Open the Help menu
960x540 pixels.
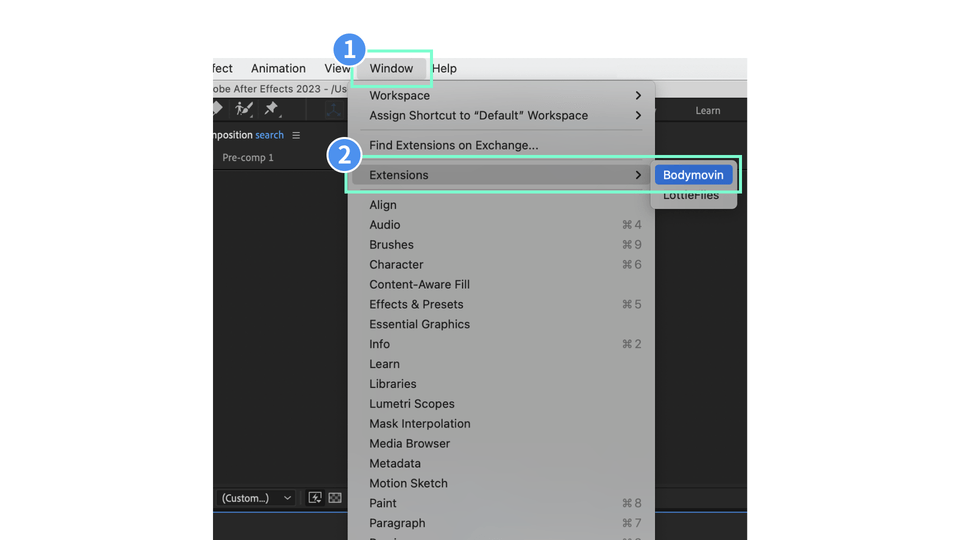(x=444, y=69)
